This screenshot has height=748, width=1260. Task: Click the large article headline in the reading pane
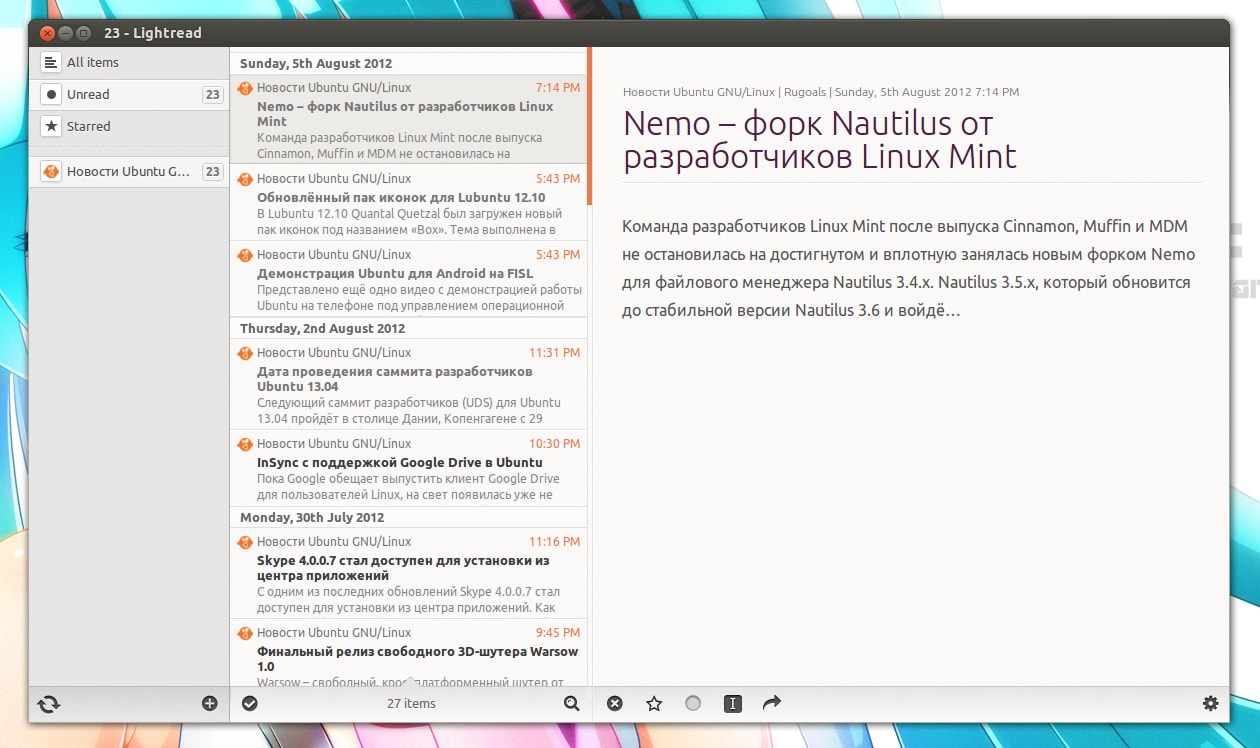point(820,140)
